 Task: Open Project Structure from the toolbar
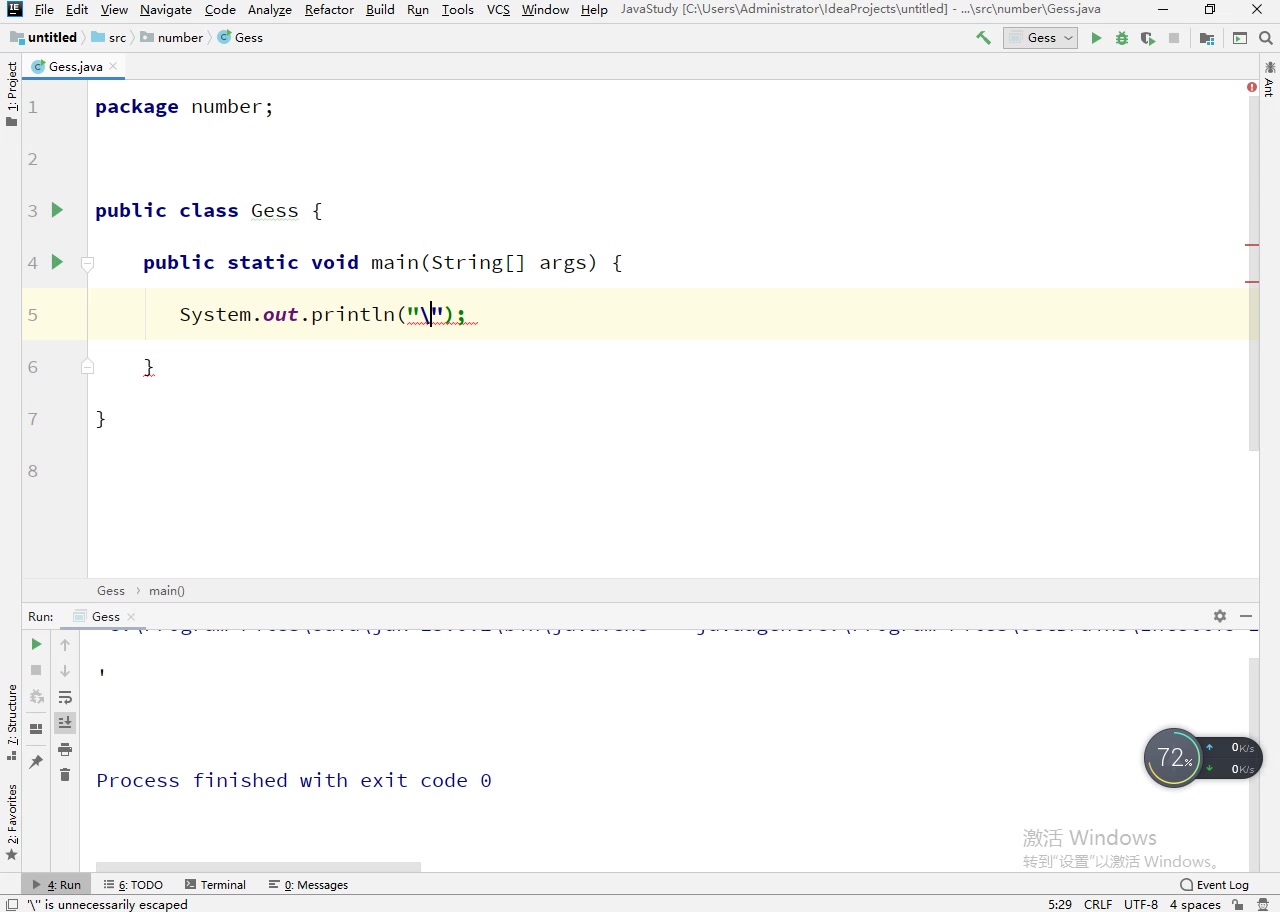pyautogui.click(x=1207, y=38)
